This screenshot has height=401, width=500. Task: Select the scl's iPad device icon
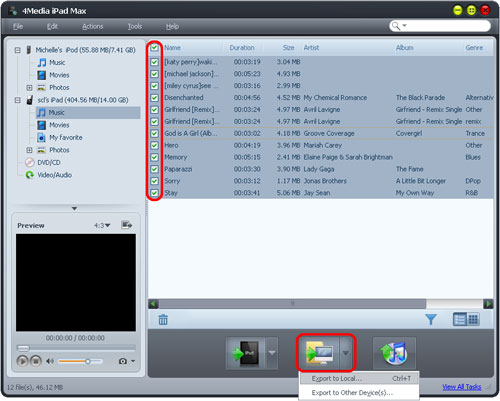pos(30,100)
